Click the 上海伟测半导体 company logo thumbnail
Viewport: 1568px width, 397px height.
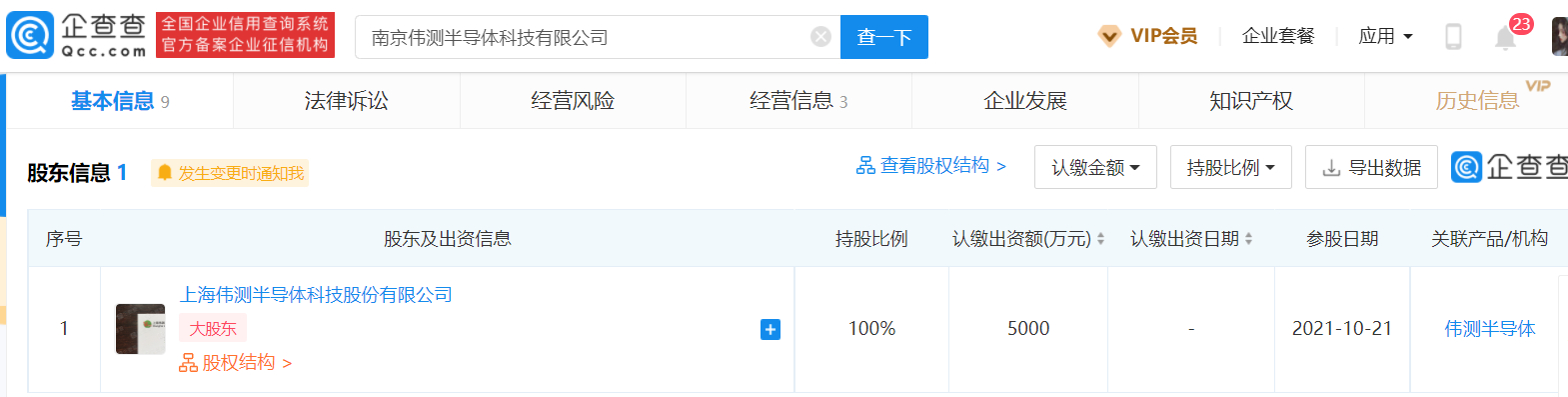pyautogui.click(x=140, y=329)
